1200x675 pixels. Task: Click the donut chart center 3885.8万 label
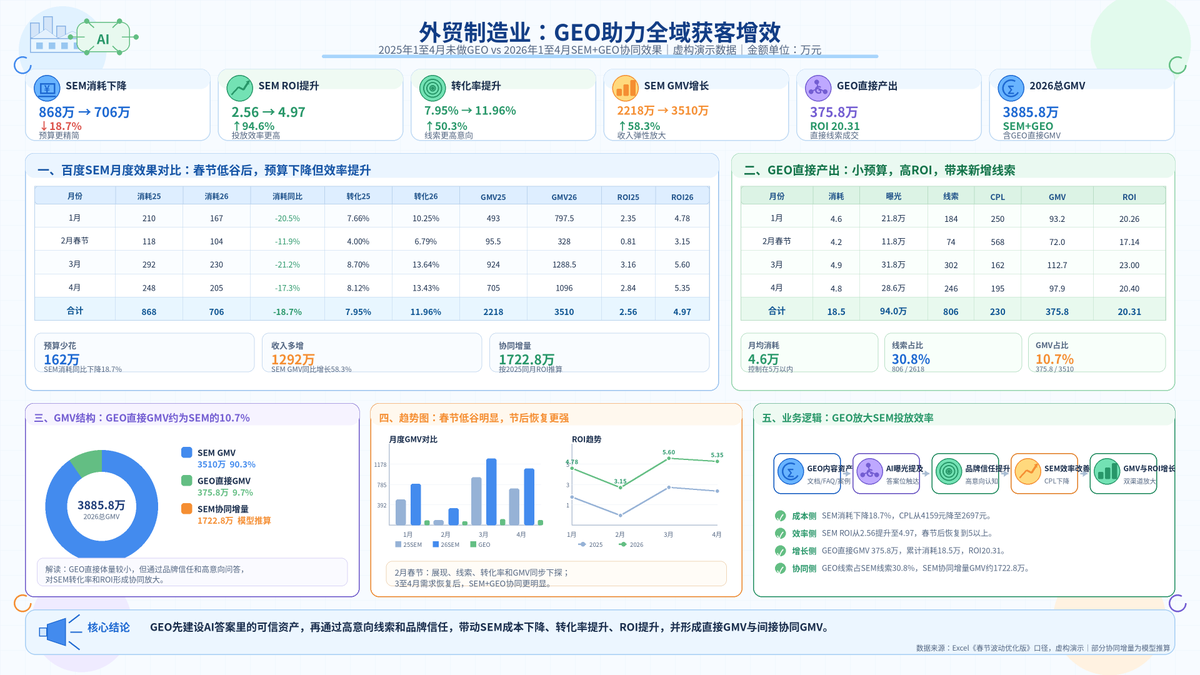coord(102,505)
